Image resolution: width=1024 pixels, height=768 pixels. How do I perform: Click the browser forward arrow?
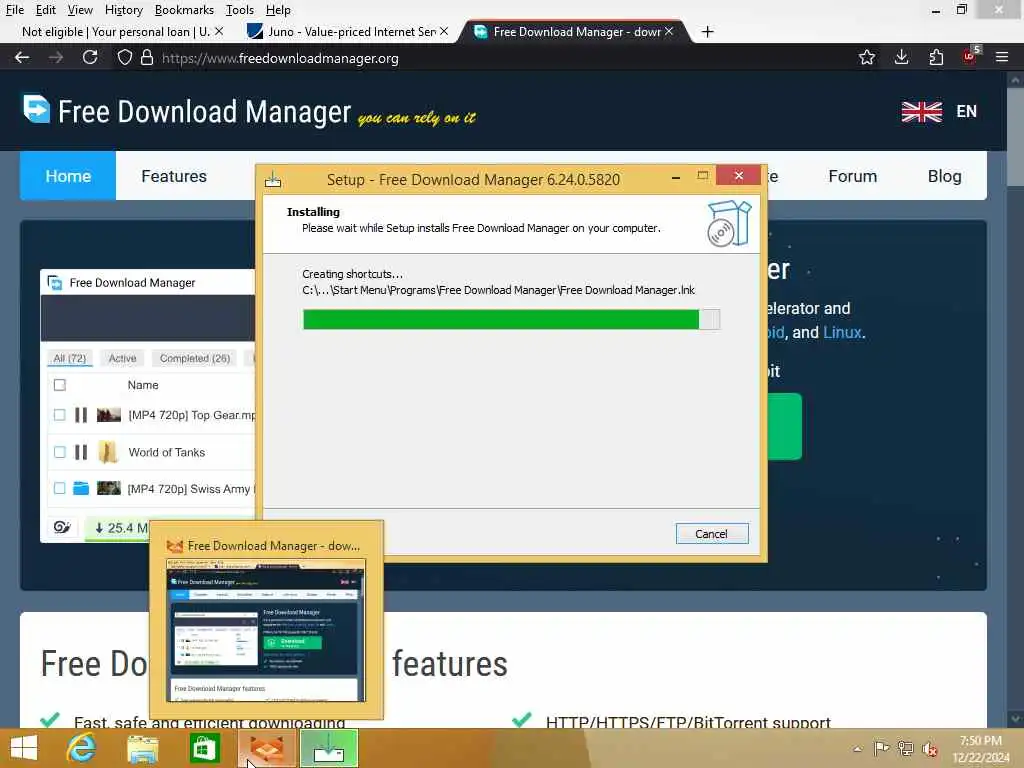[x=56, y=57]
